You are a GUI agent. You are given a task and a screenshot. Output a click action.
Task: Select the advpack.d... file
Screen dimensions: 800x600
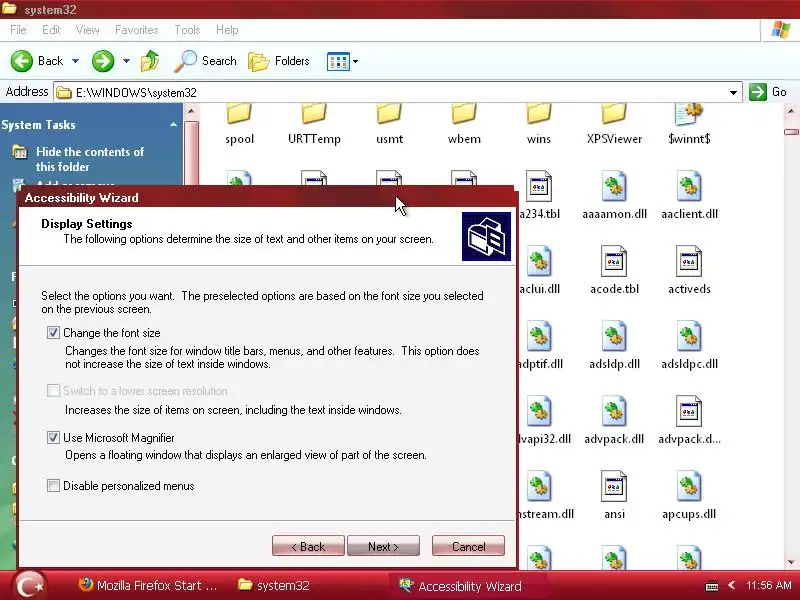(x=689, y=420)
